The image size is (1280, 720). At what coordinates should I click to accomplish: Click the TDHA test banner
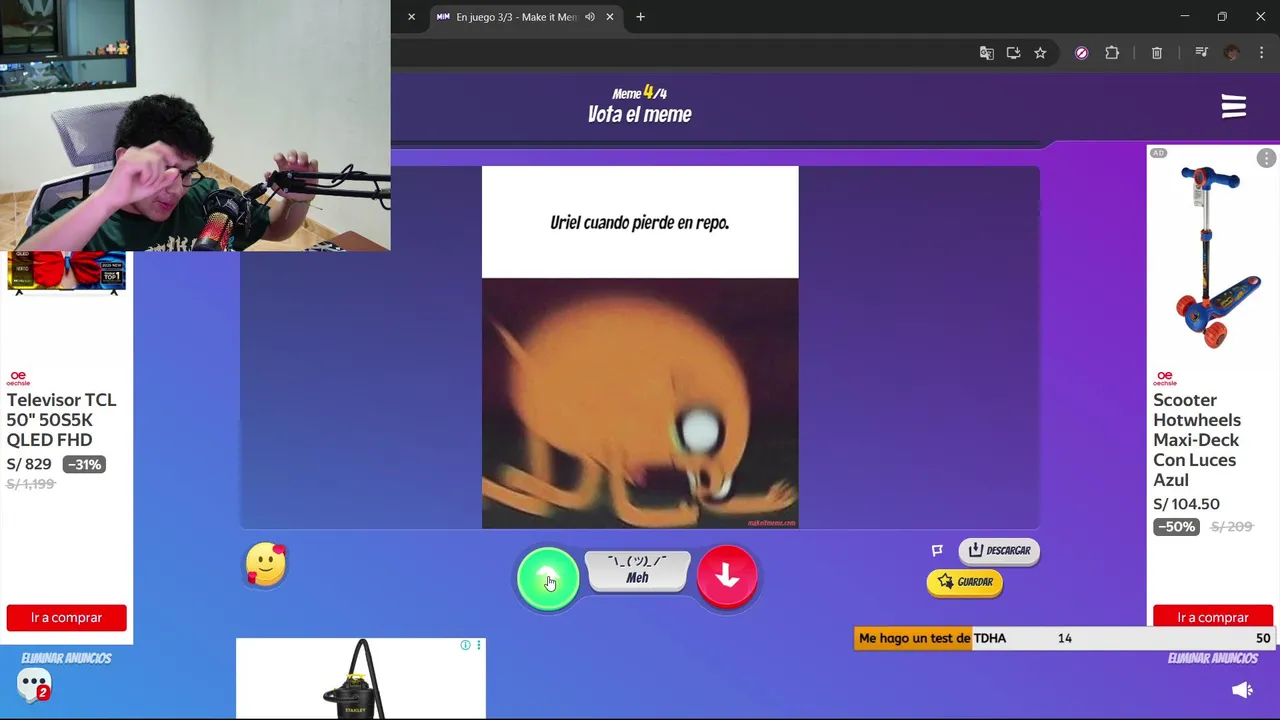pyautogui.click(x=1065, y=638)
